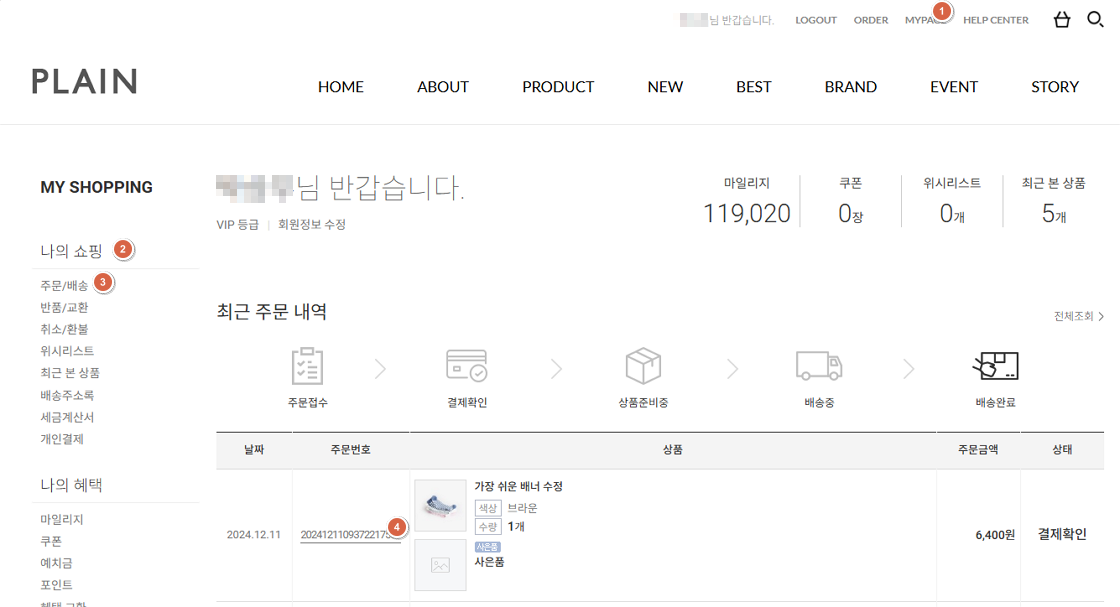This screenshot has width=1120, height=607.
Task: Open the ABOUT menu
Action: coord(443,86)
